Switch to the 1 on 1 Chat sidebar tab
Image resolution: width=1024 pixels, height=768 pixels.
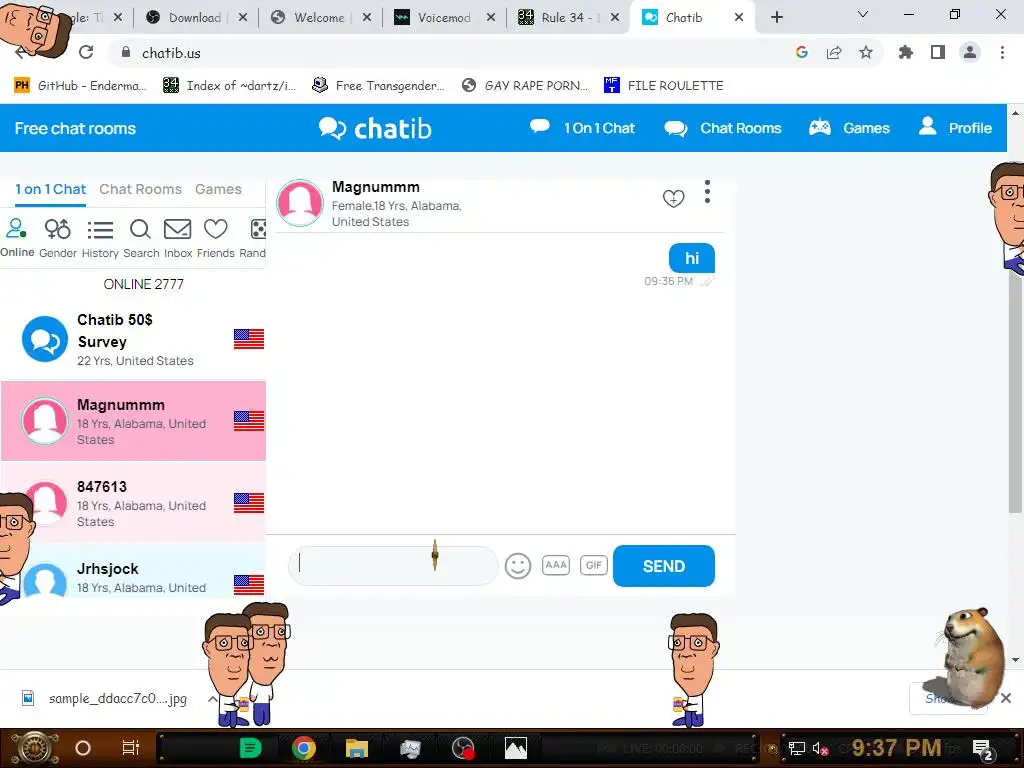[50, 189]
